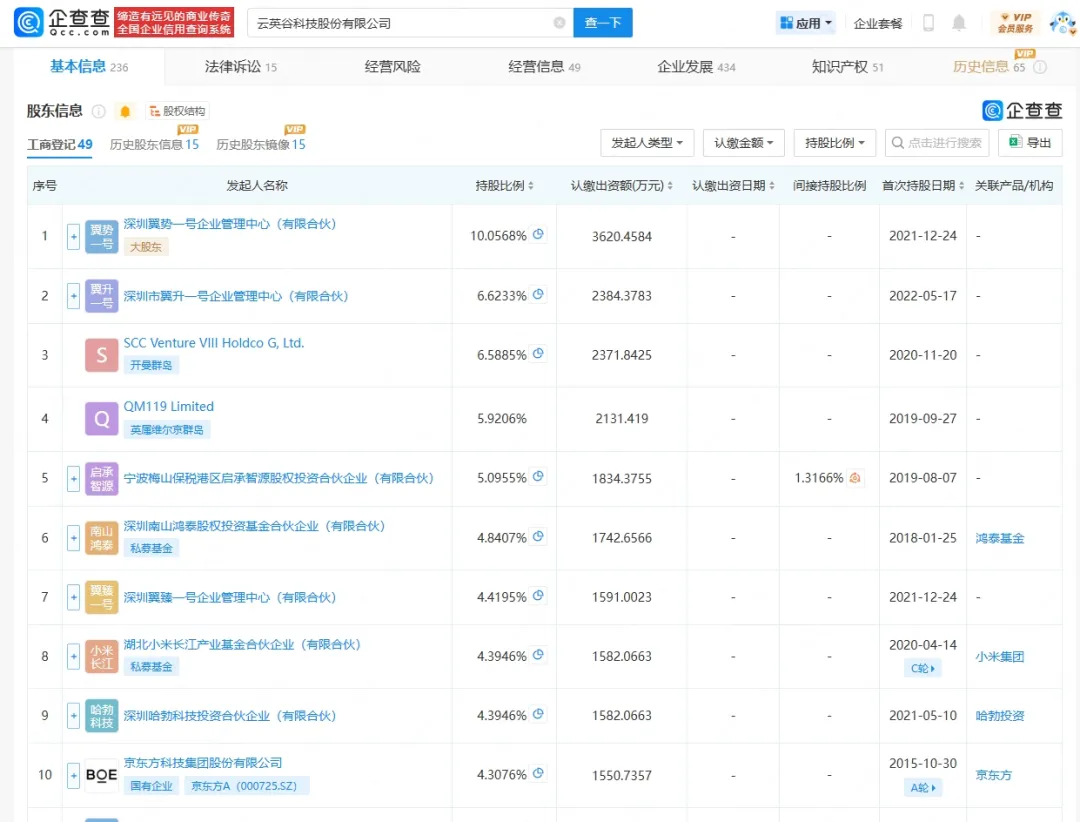Open 企业套餐 link
The height and width of the screenshot is (822, 1080).
pos(878,23)
